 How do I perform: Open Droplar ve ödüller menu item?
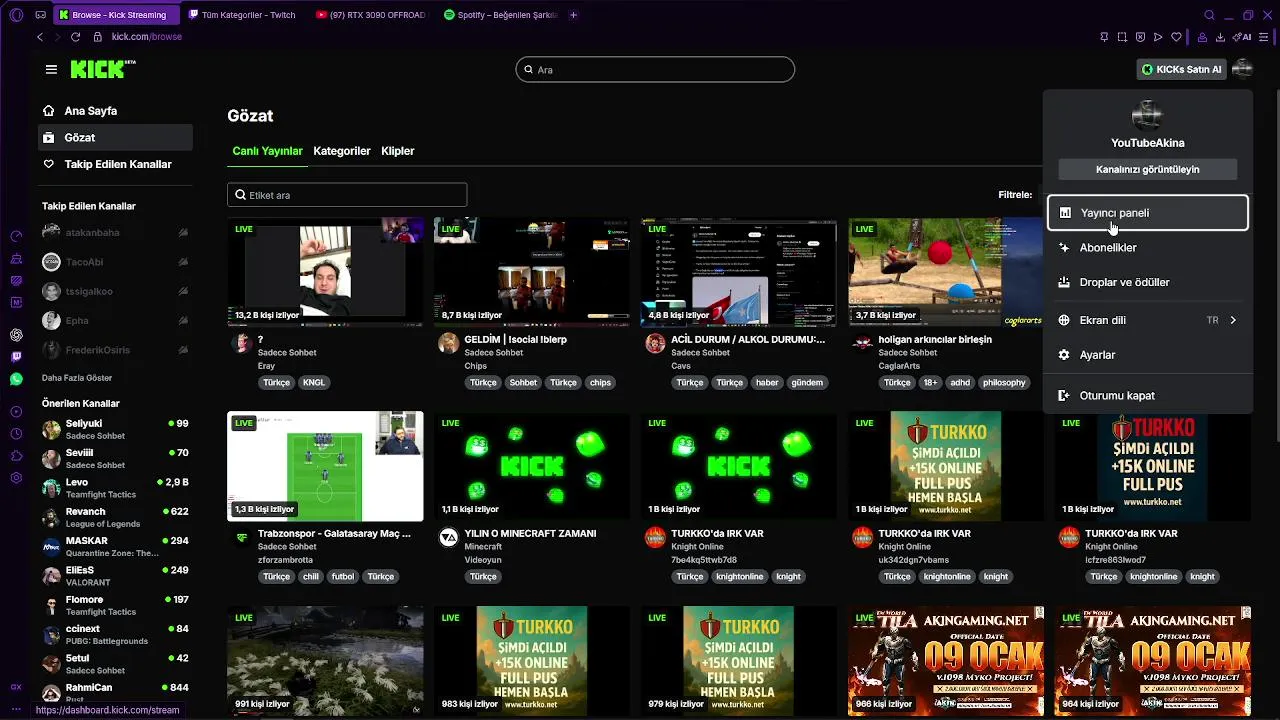[x=1148, y=282]
